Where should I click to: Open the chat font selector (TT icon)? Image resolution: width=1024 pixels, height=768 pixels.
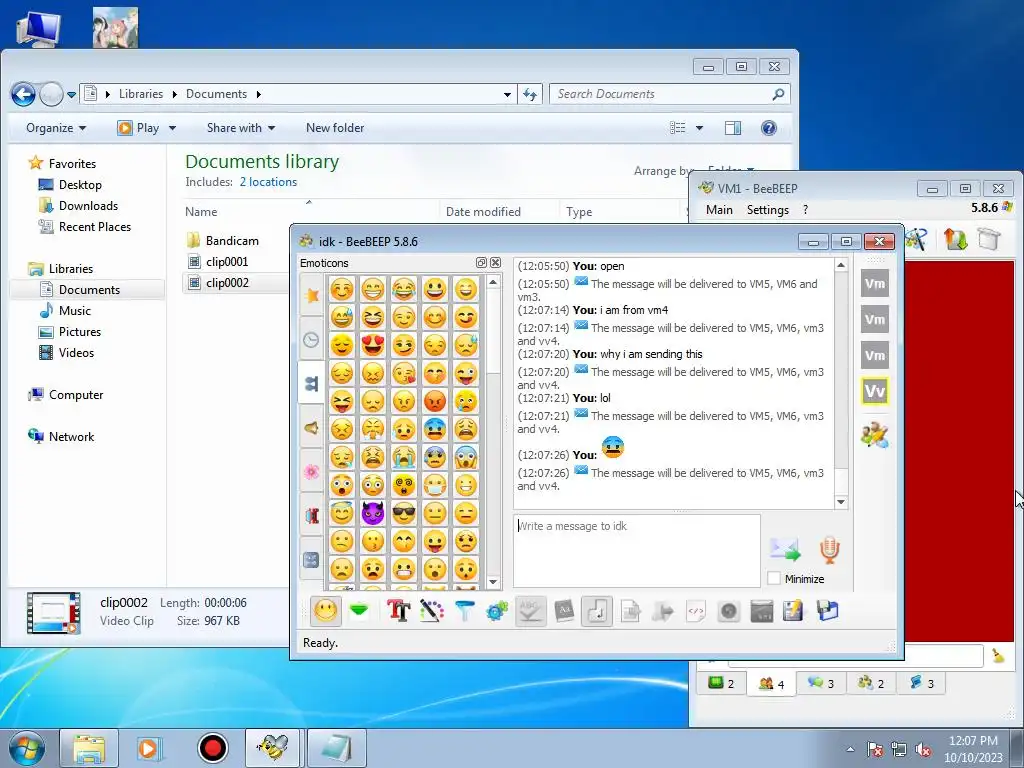click(x=398, y=611)
